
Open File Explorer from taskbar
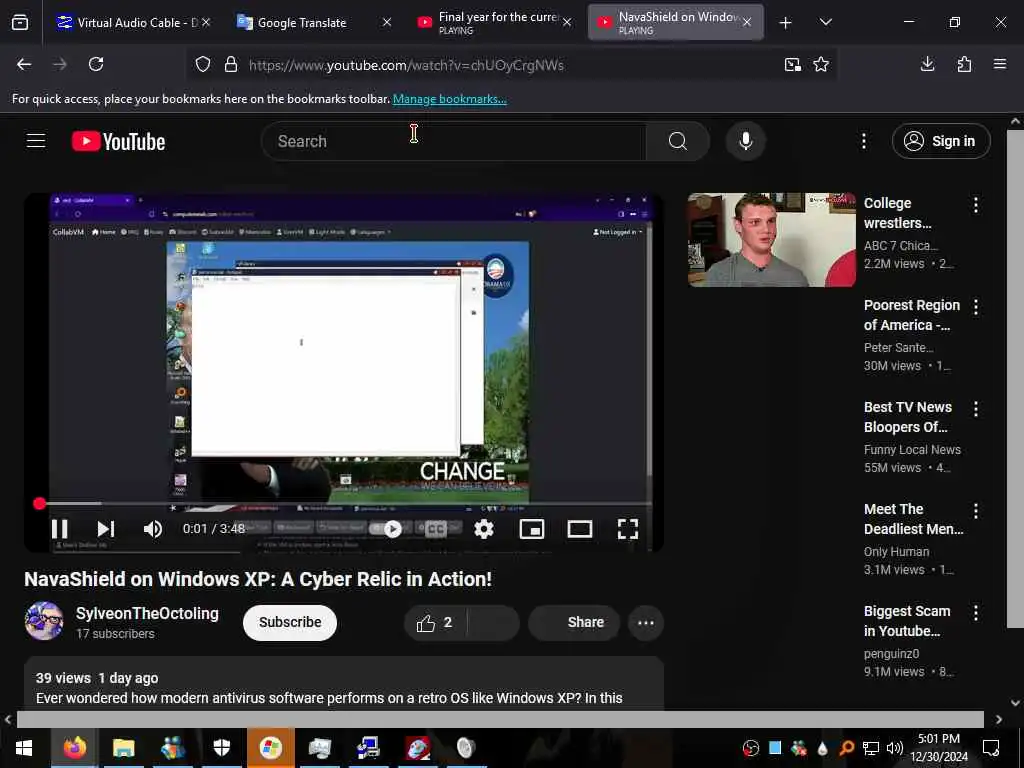123,748
